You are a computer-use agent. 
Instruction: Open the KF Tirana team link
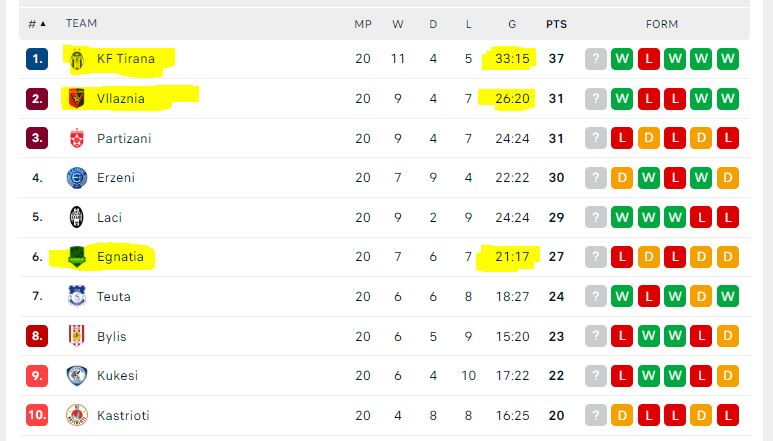click(126, 59)
